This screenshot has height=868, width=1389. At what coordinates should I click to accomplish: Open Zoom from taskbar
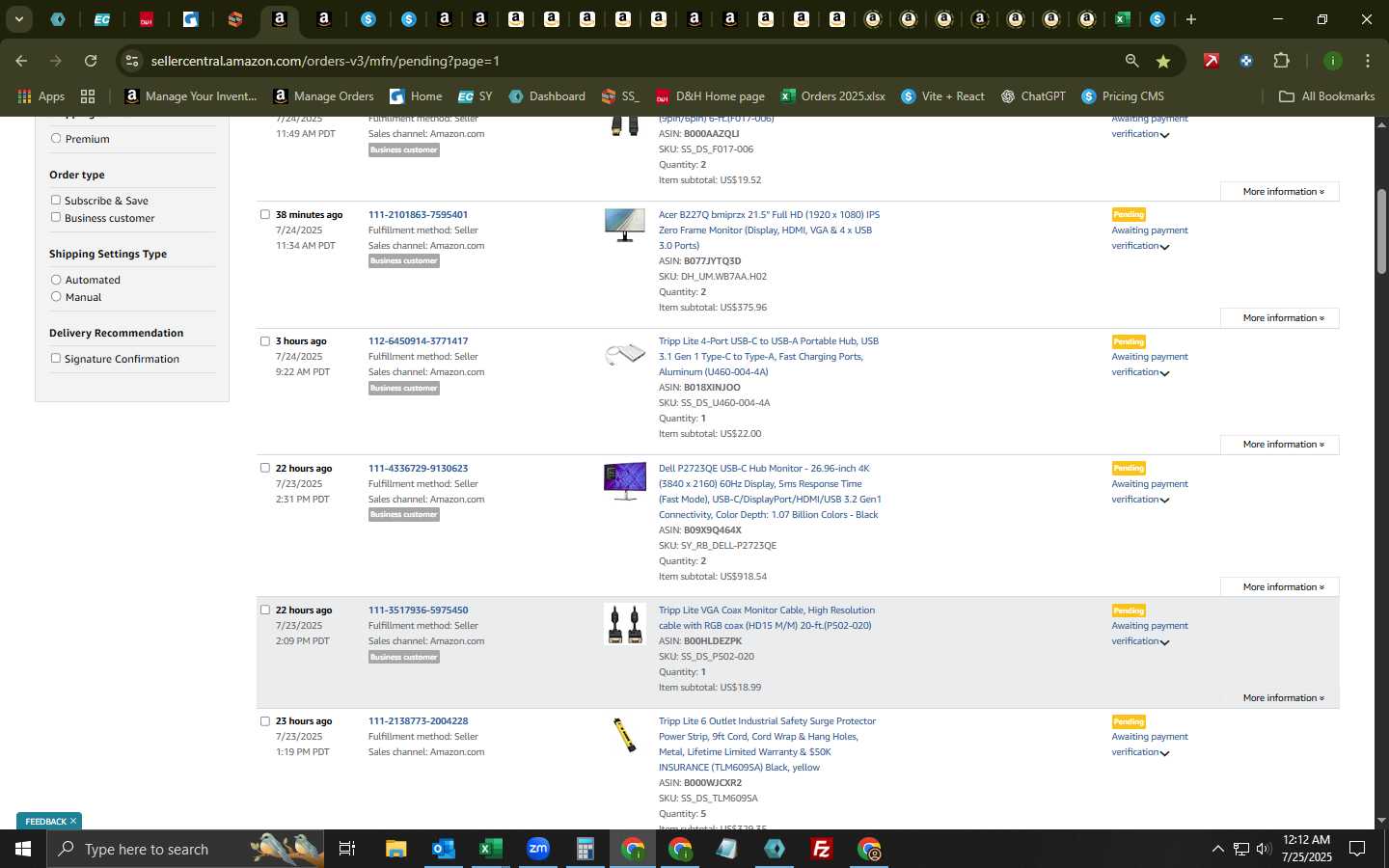click(x=537, y=849)
